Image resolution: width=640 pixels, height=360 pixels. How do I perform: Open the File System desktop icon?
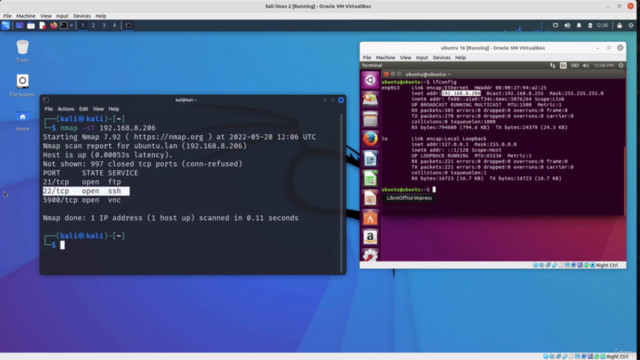(22, 85)
